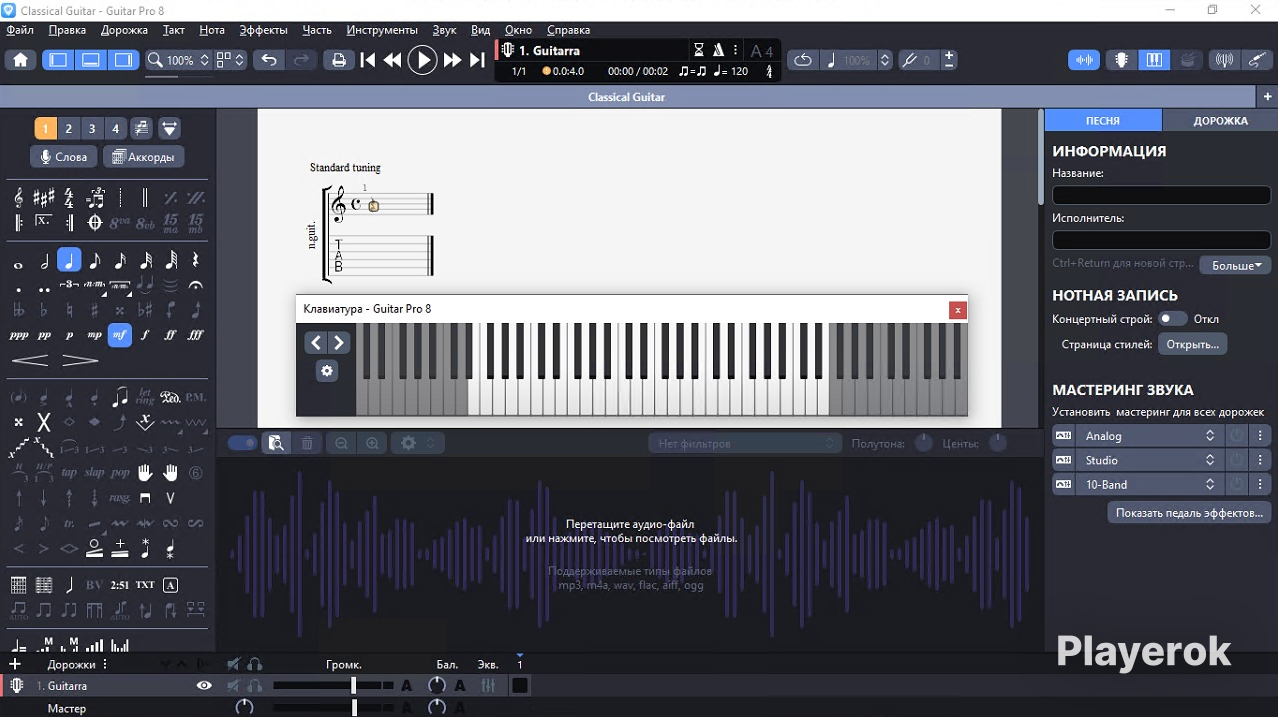This screenshot has height=717, width=1278.
Task: Open the zoom 100% dropdown
Action: point(179,60)
